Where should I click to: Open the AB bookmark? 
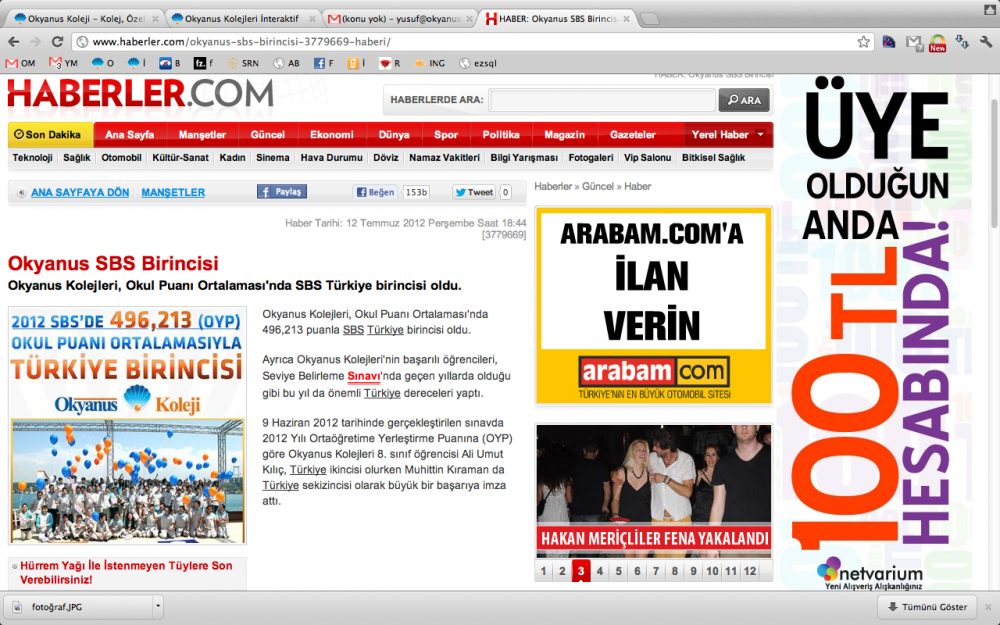(287, 63)
